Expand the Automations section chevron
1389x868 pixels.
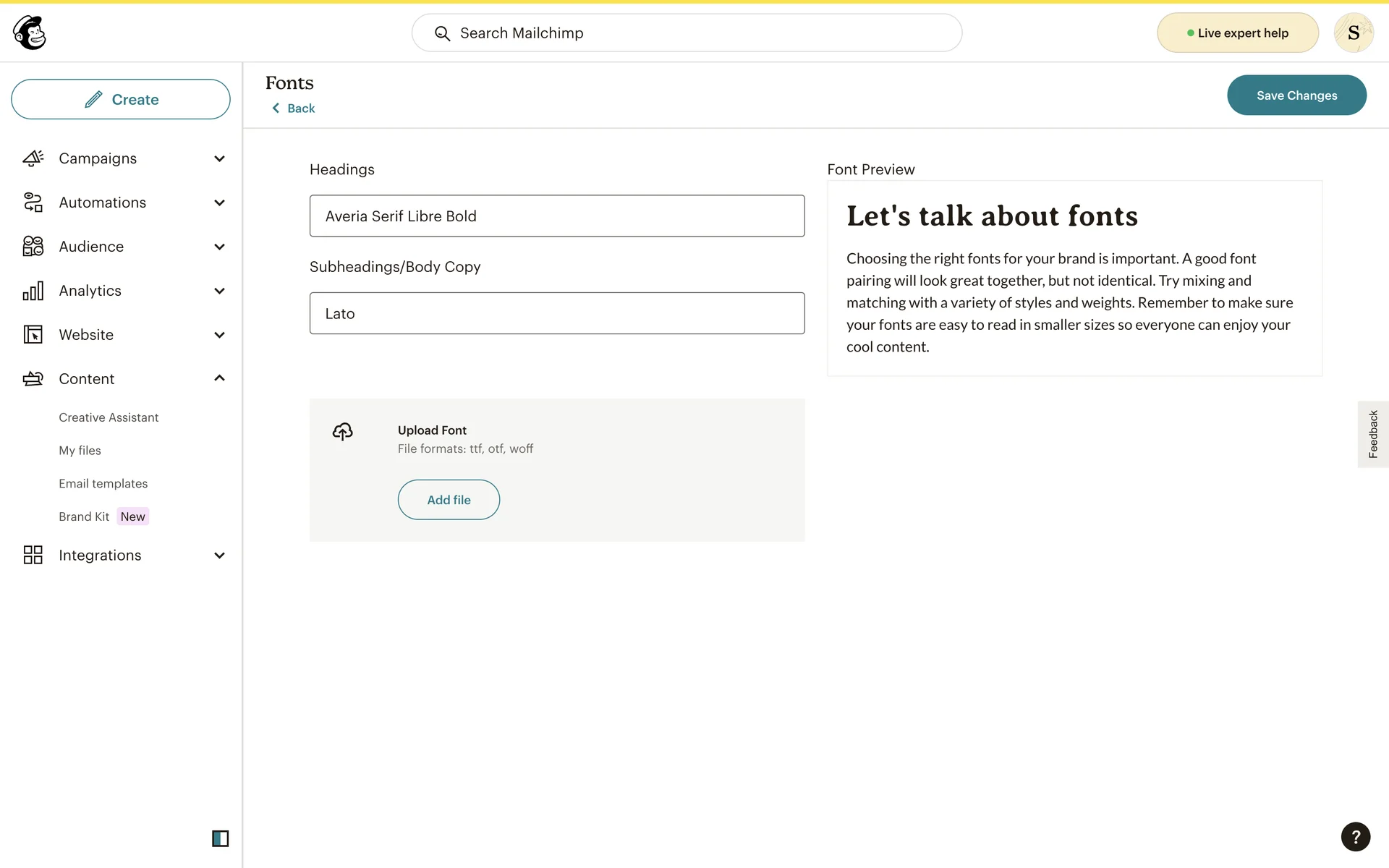[x=219, y=203]
